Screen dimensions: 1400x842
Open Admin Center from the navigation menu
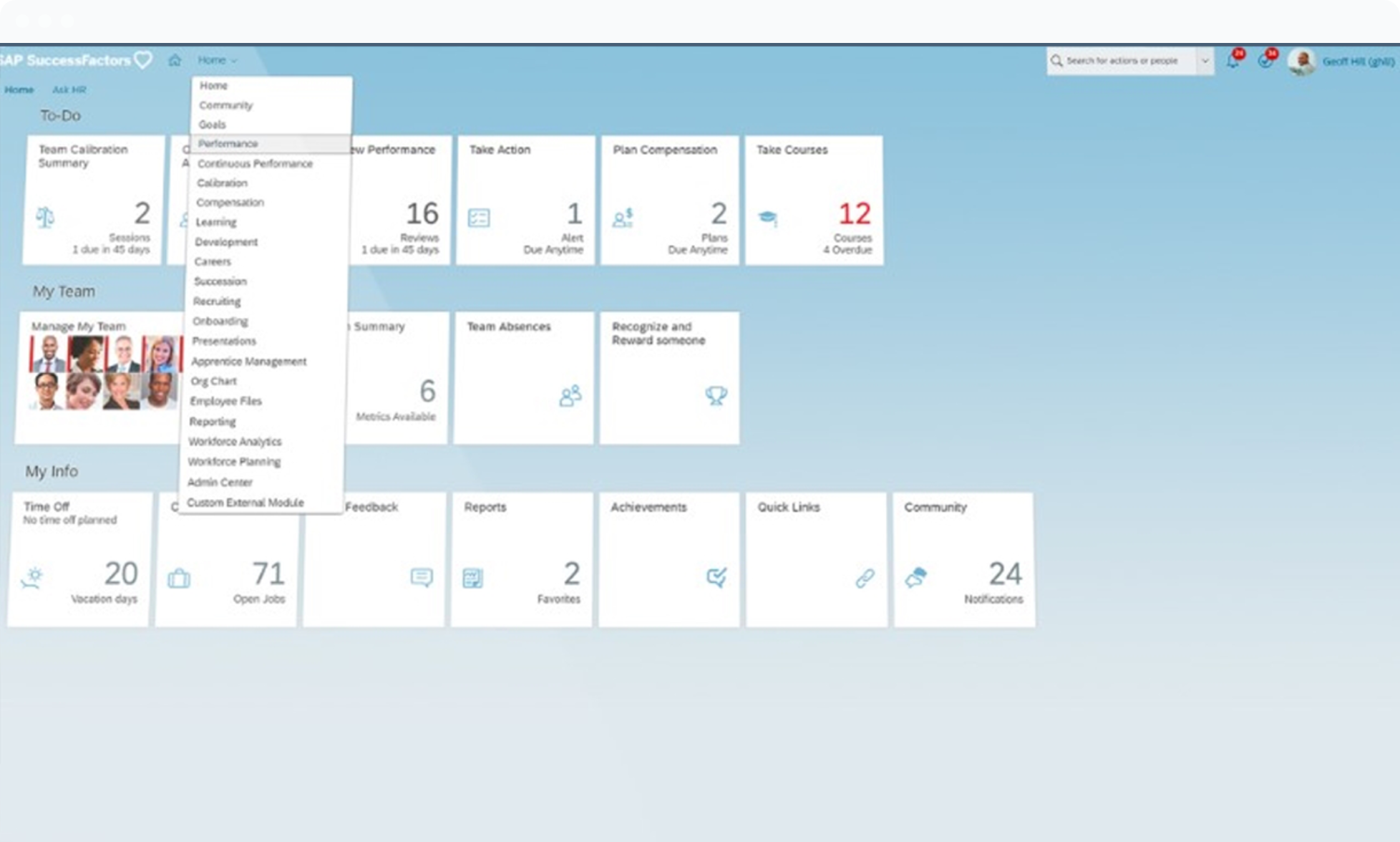(x=220, y=482)
